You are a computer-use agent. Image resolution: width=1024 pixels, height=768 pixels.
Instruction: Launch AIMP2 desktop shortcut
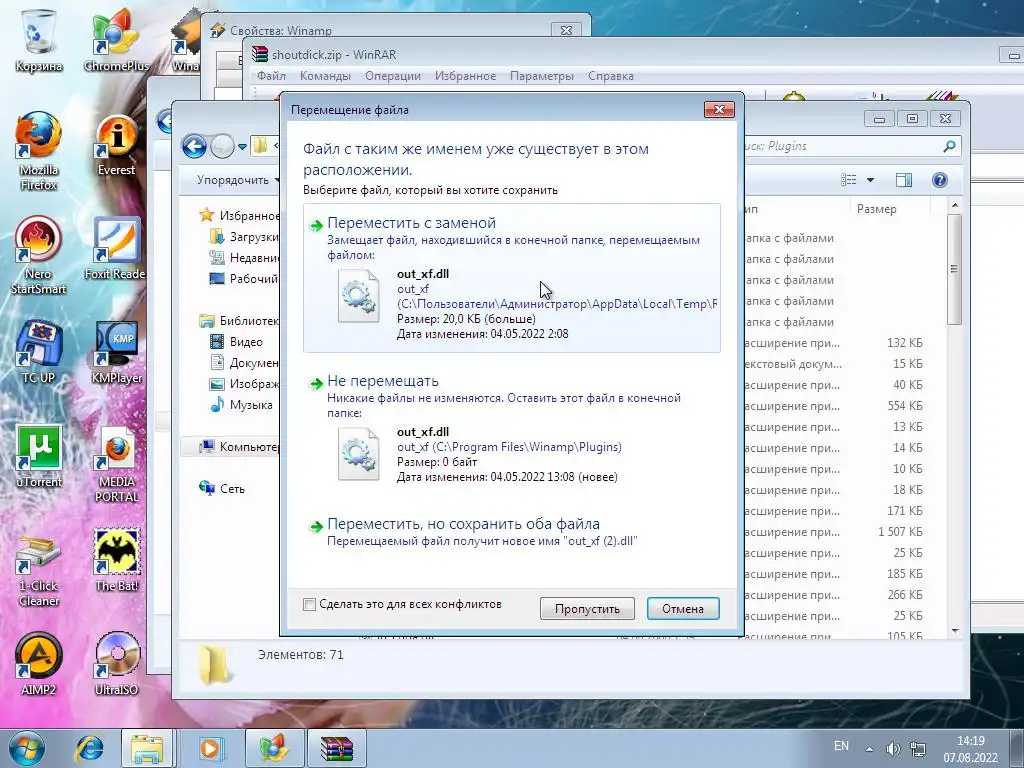pos(39,664)
